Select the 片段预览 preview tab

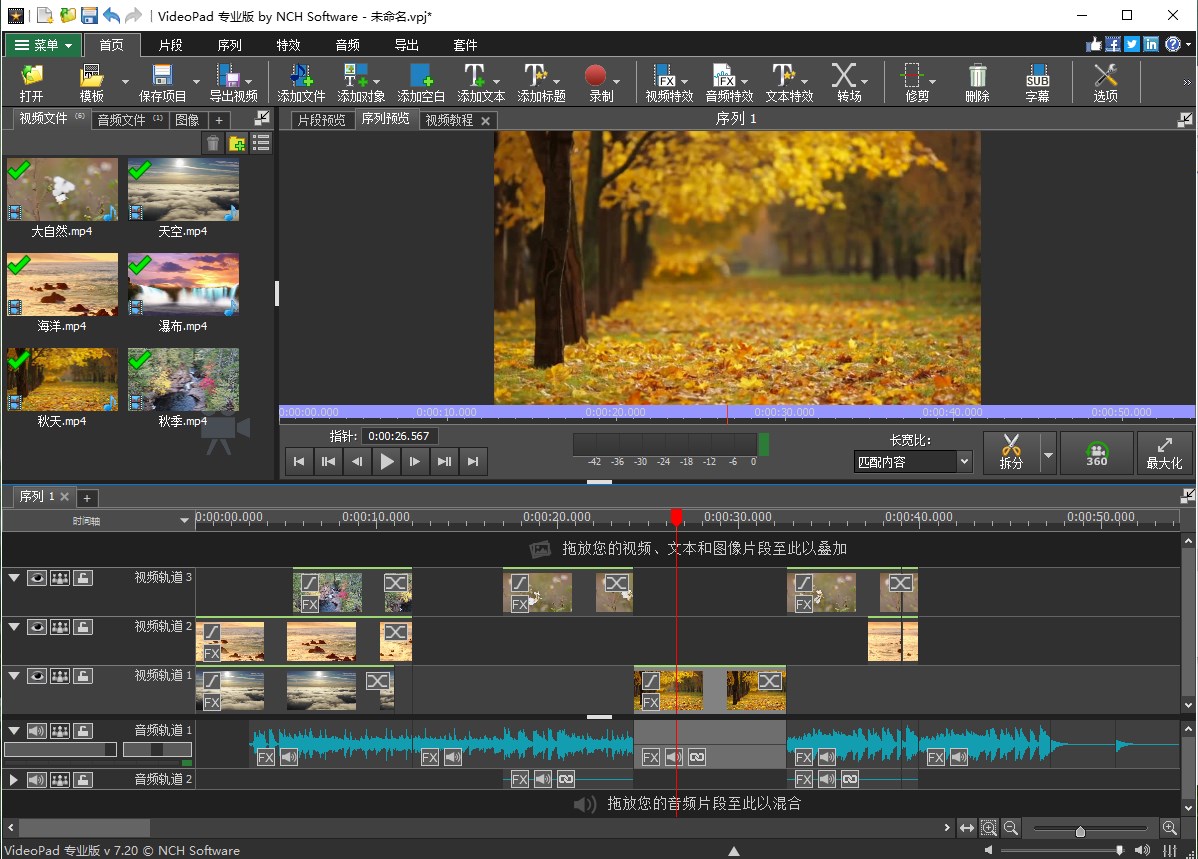click(x=322, y=120)
